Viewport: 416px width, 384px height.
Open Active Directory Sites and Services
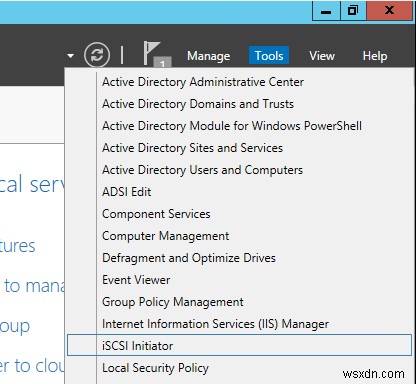239,148
